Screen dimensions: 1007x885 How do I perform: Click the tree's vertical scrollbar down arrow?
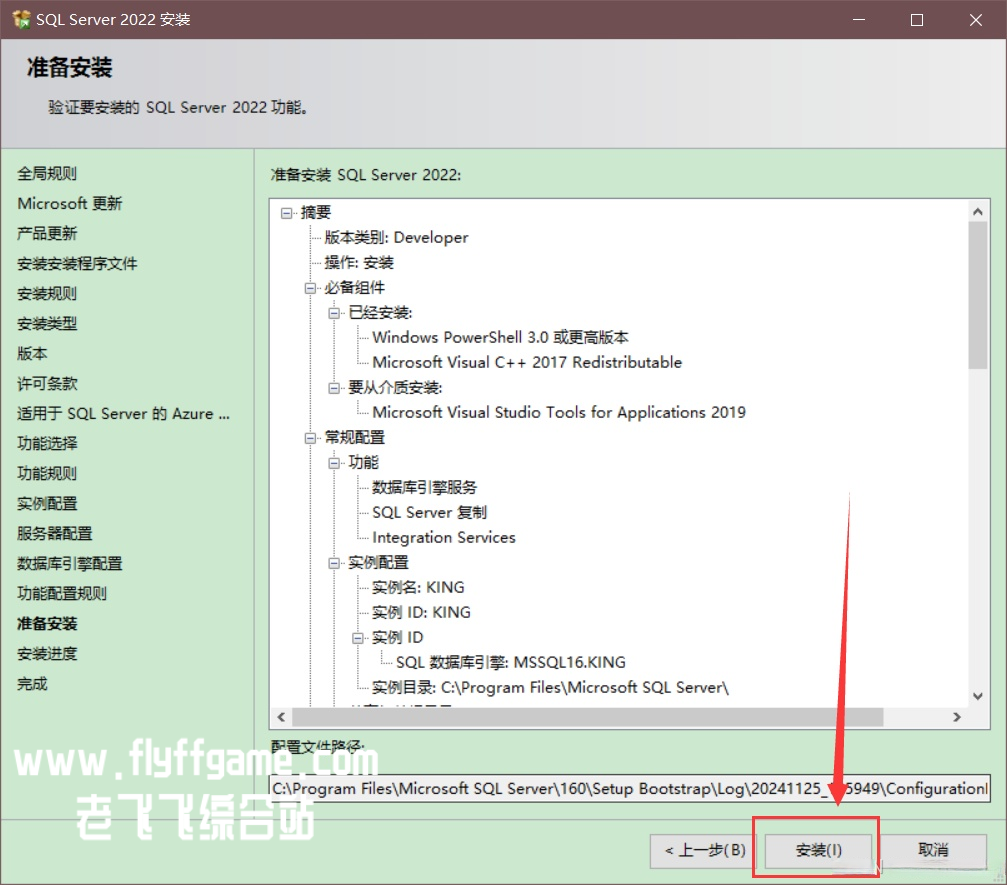click(977, 696)
